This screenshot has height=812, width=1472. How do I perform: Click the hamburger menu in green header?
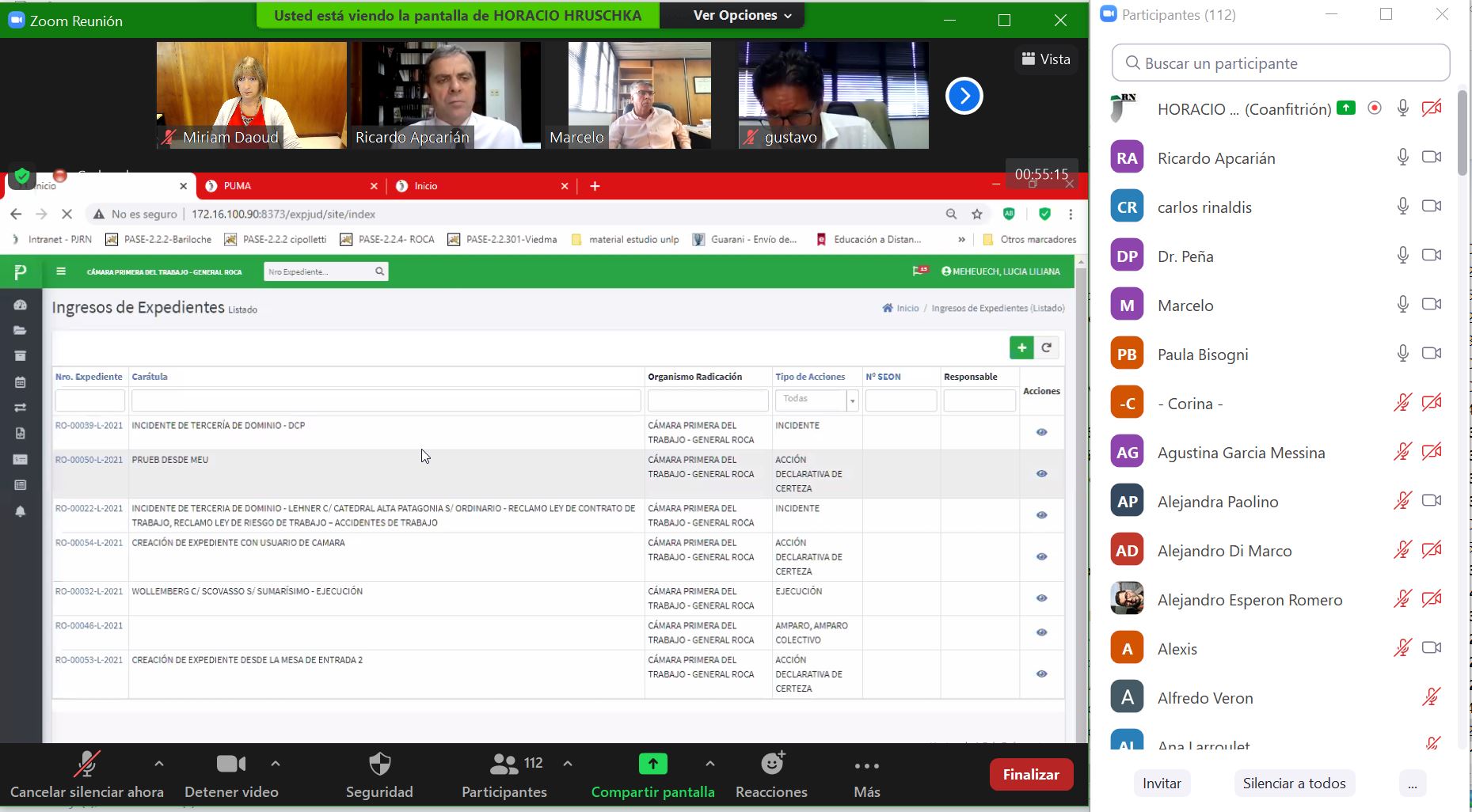61,271
